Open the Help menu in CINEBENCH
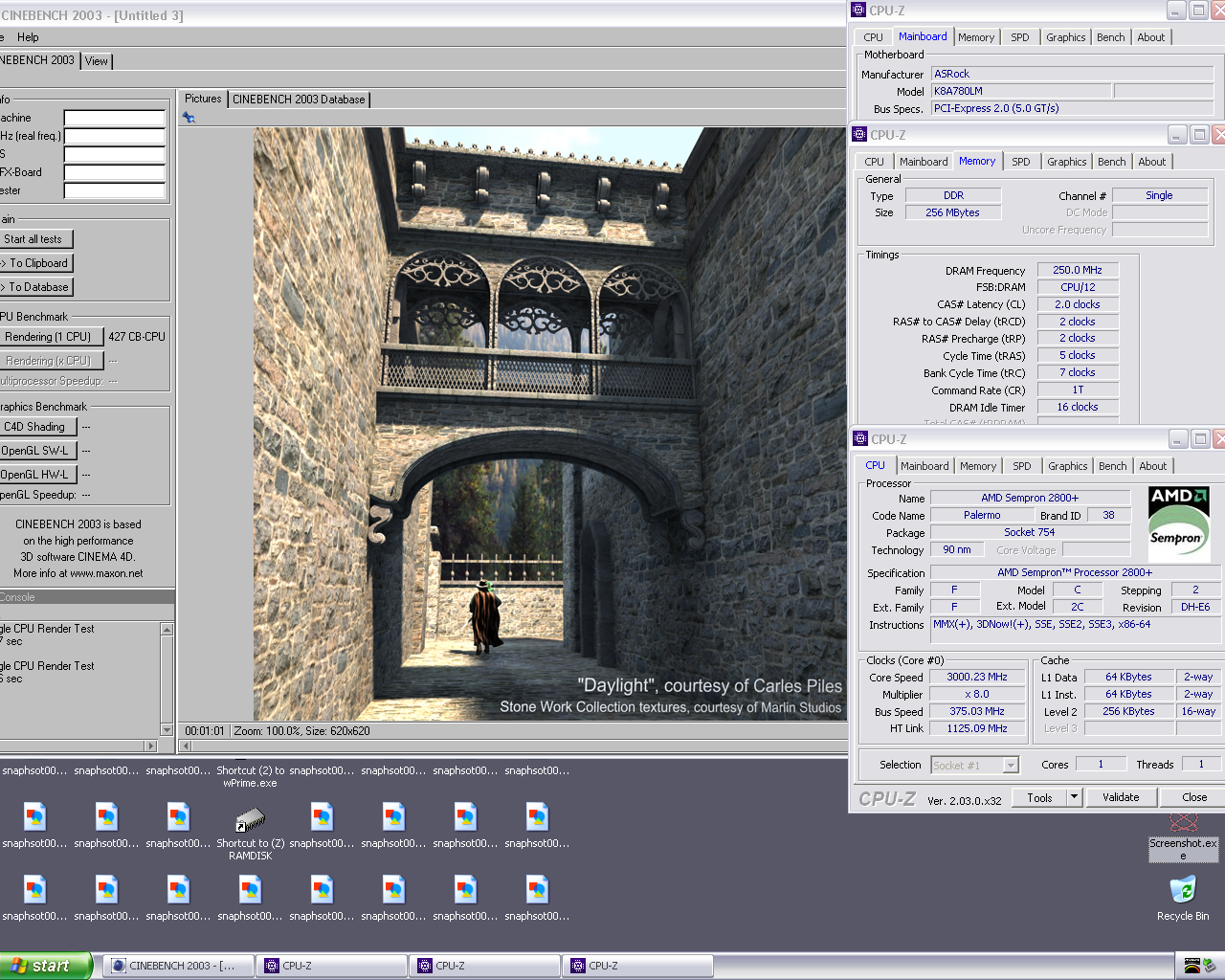This screenshot has width=1225, height=980. (28, 37)
